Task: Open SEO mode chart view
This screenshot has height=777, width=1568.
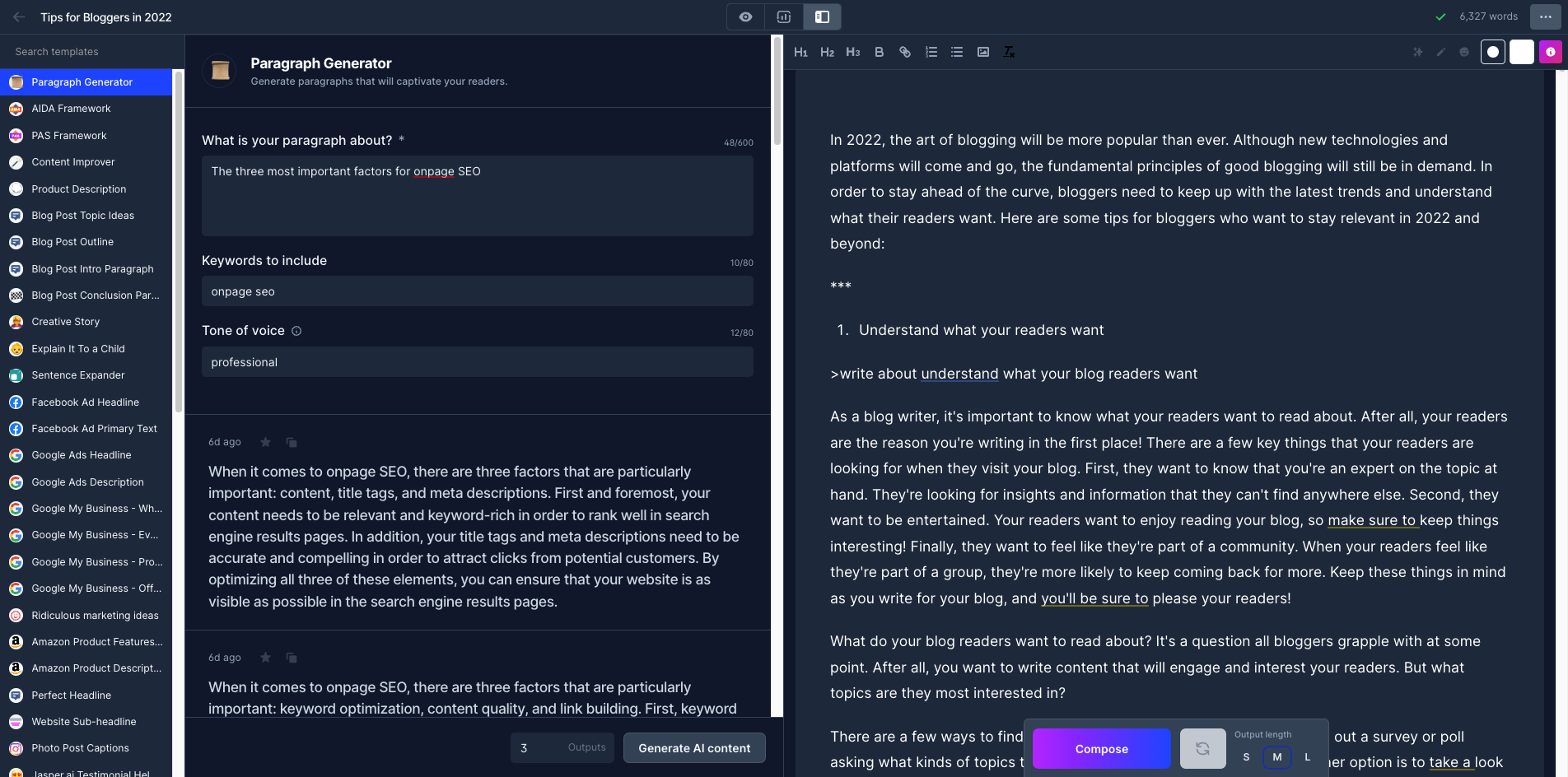Action: pos(783,16)
